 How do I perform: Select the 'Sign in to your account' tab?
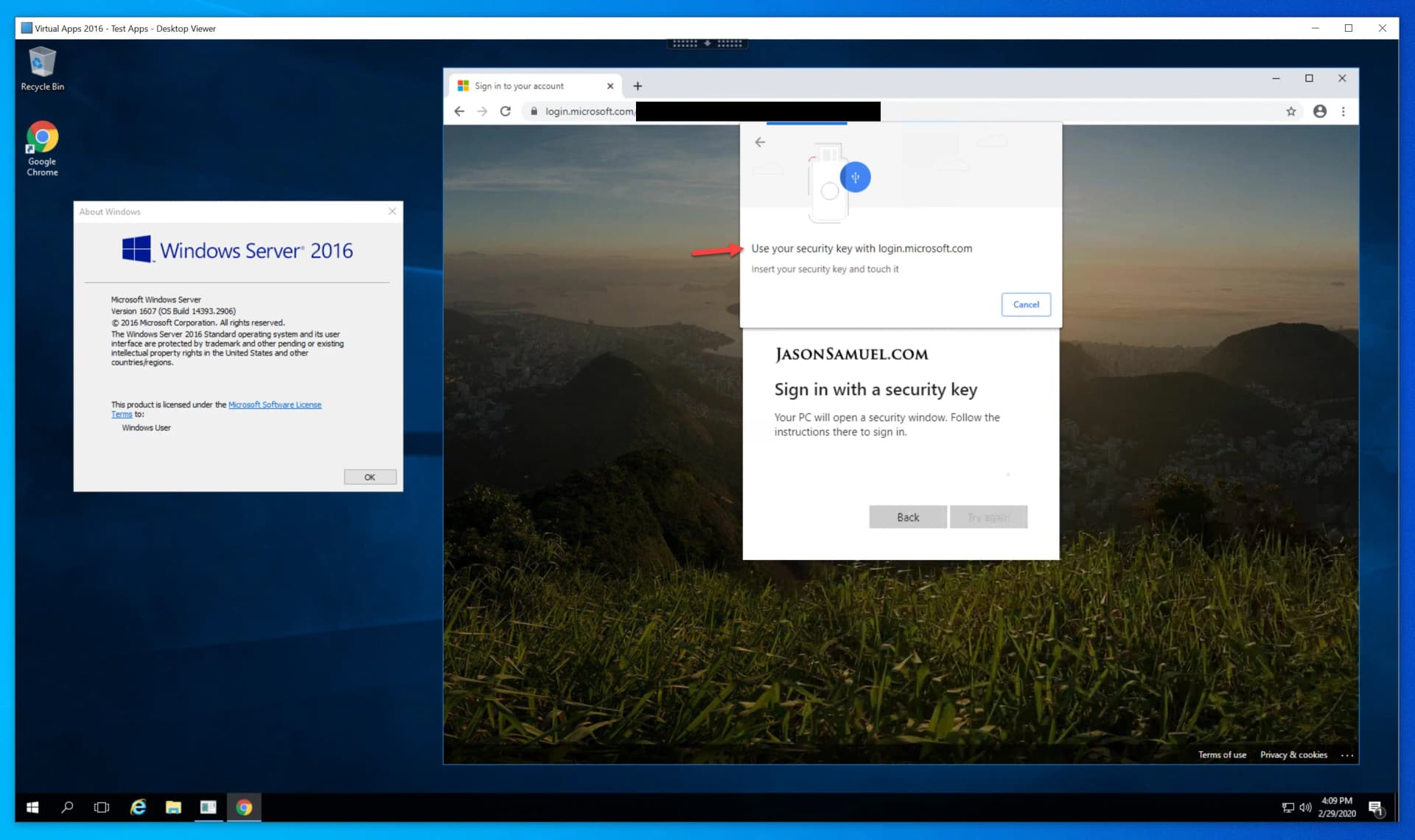[536, 86]
